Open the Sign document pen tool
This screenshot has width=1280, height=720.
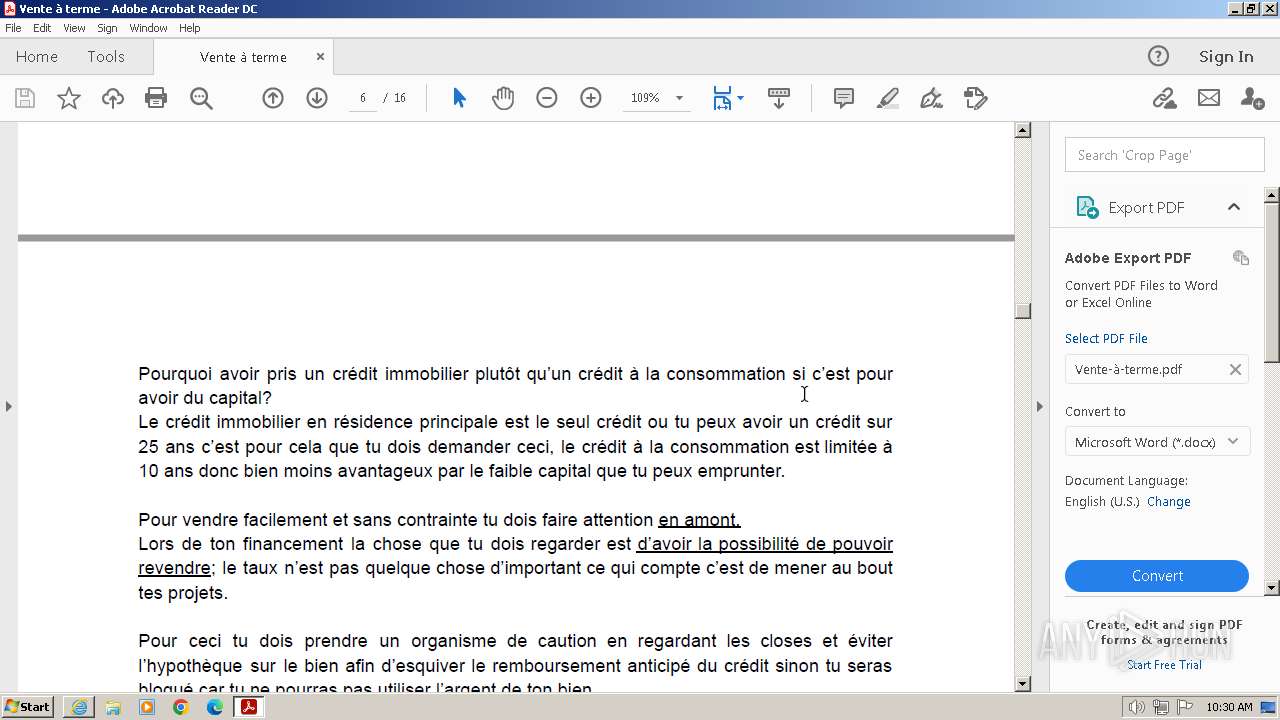tap(931, 98)
